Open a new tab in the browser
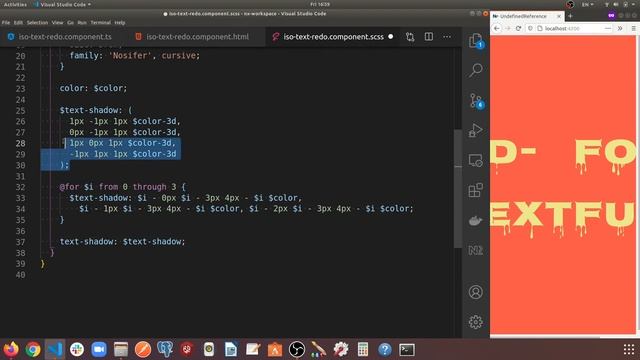Image resolution: width=640 pixels, height=360 pixels. 570,16
